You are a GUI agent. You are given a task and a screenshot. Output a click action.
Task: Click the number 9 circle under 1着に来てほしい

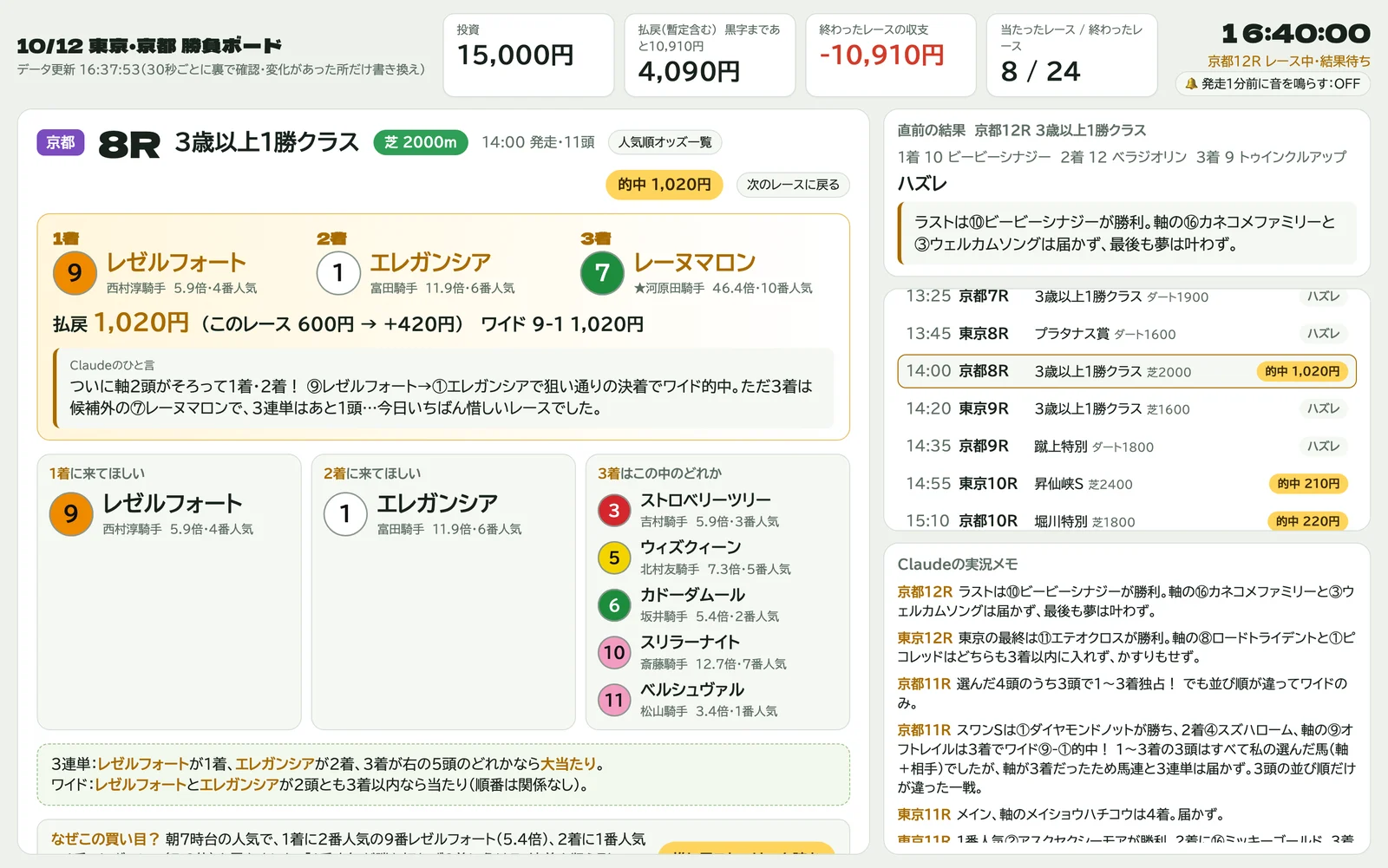pos(71,514)
